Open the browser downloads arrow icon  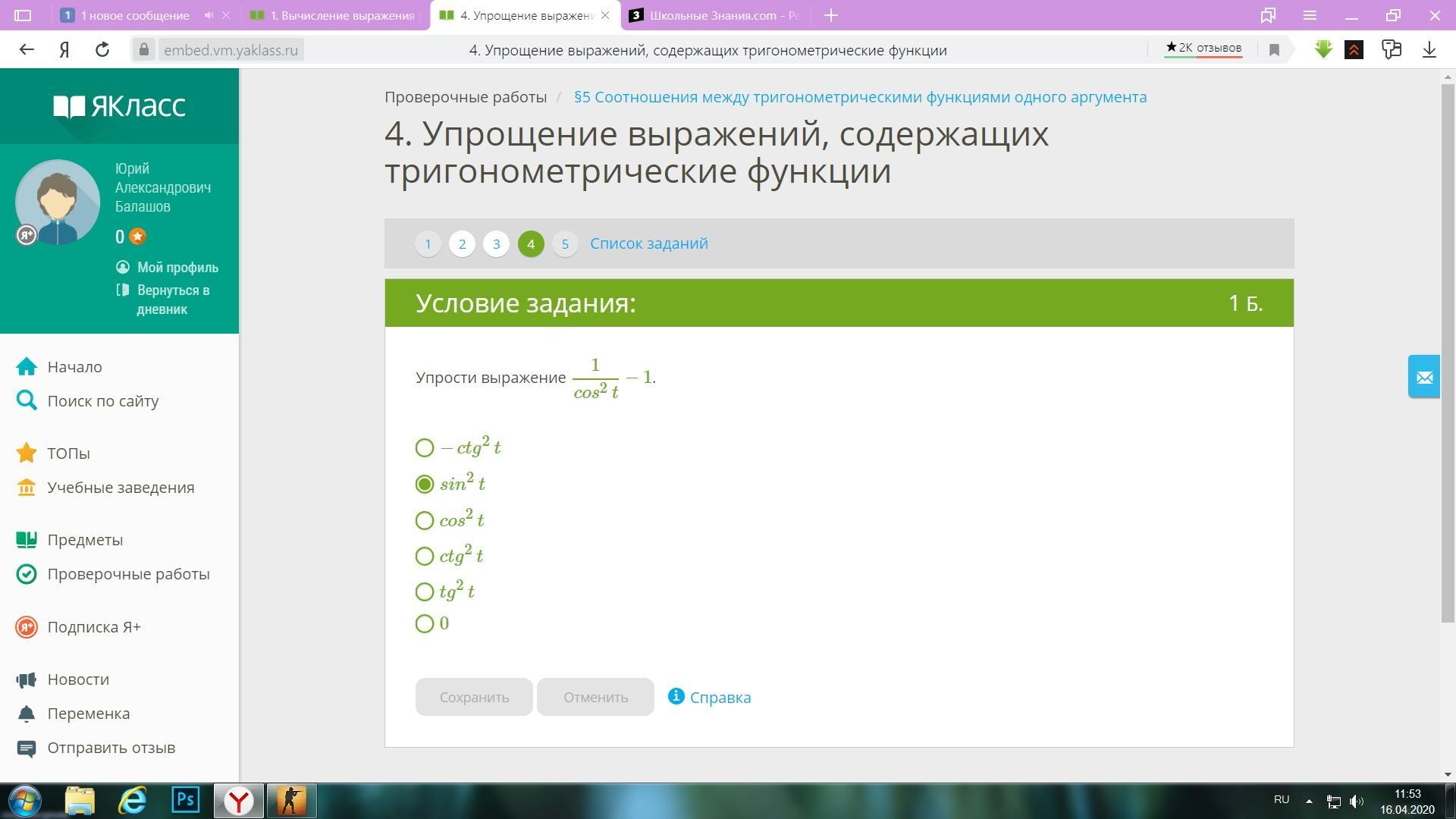pos(1429,50)
